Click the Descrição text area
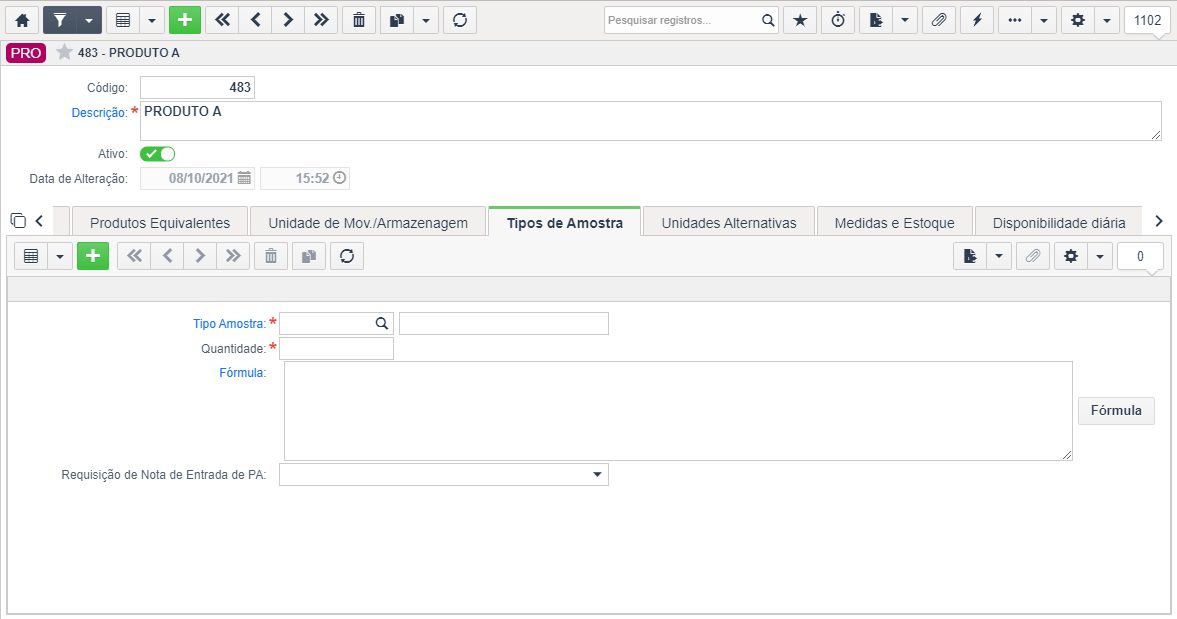This screenshot has width=1177, height=619. pos(651,121)
